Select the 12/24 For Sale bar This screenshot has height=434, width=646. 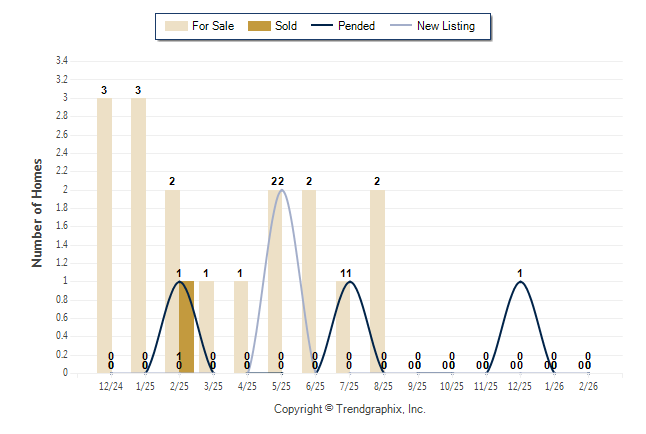click(x=105, y=235)
